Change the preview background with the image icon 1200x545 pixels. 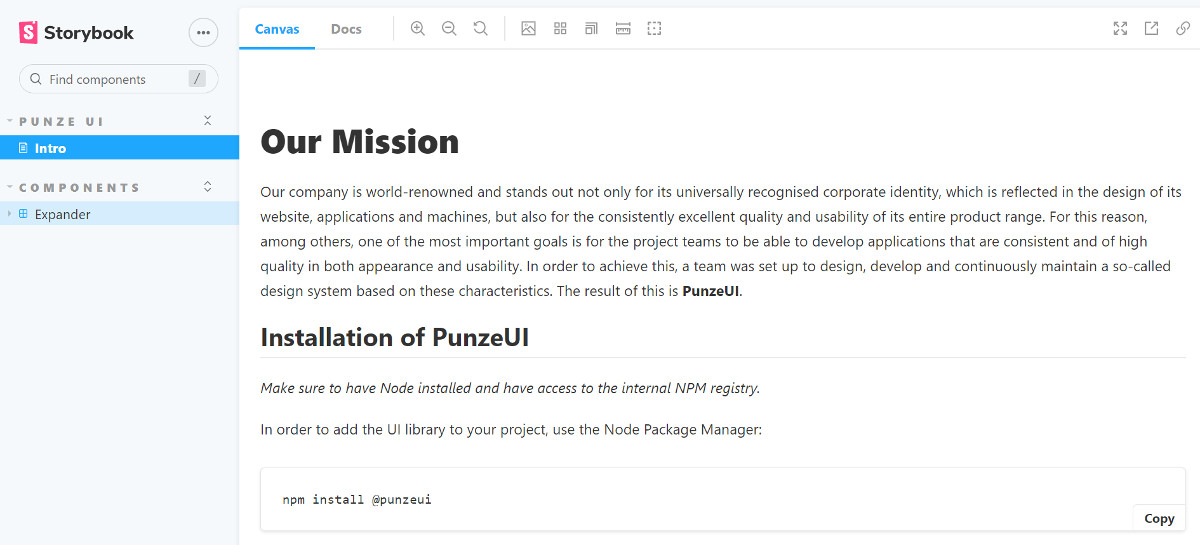click(x=529, y=29)
